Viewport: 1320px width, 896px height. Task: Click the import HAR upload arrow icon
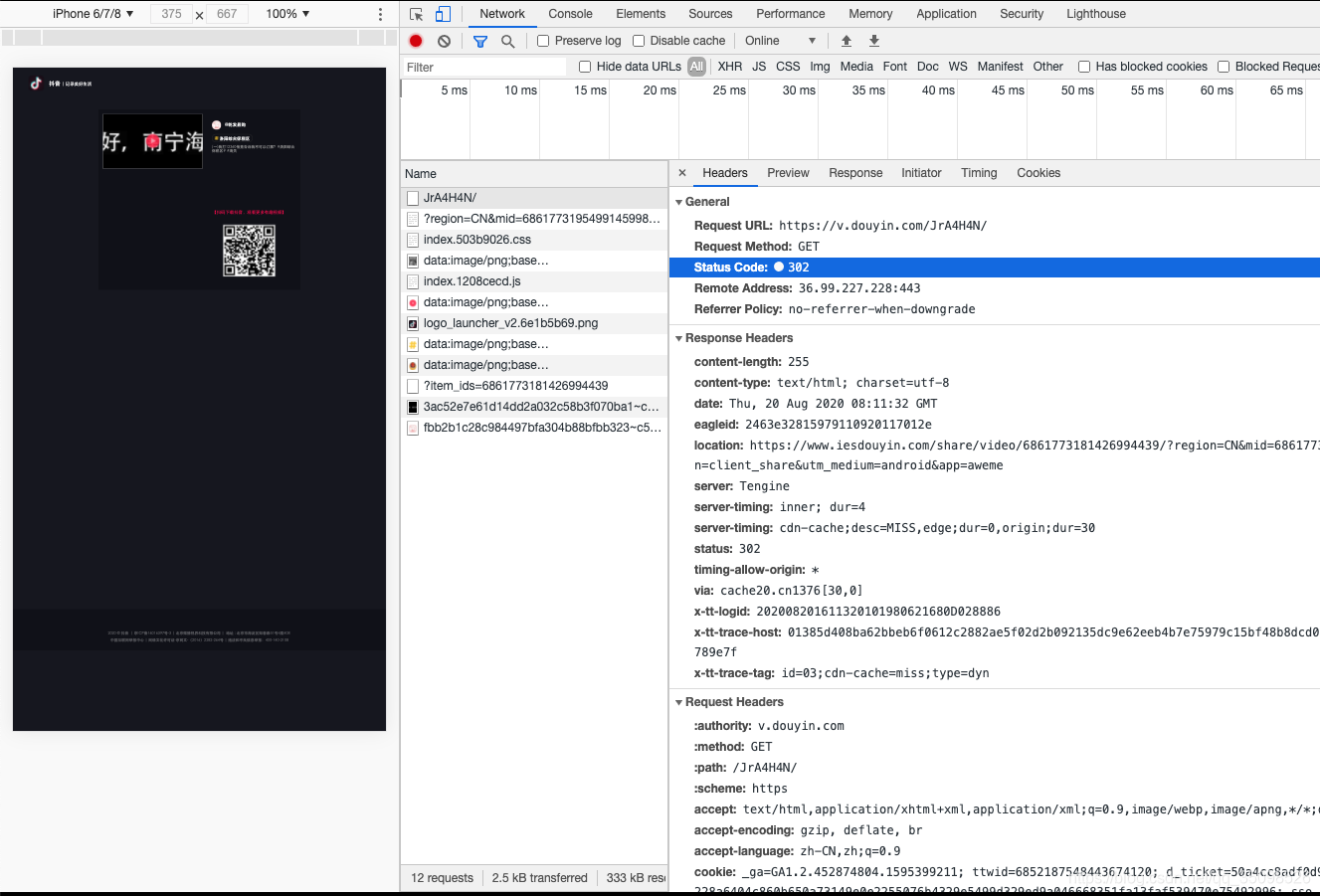pos(847,41)
